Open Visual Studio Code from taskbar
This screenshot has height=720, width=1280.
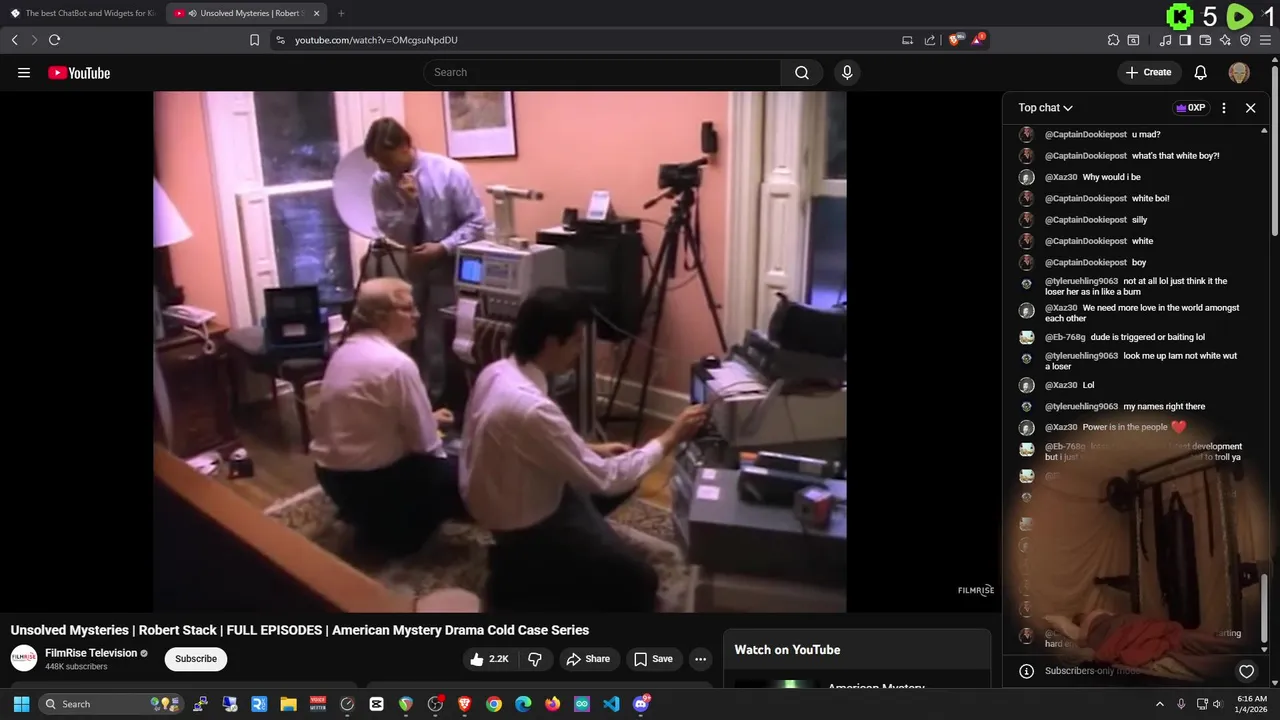611,704
